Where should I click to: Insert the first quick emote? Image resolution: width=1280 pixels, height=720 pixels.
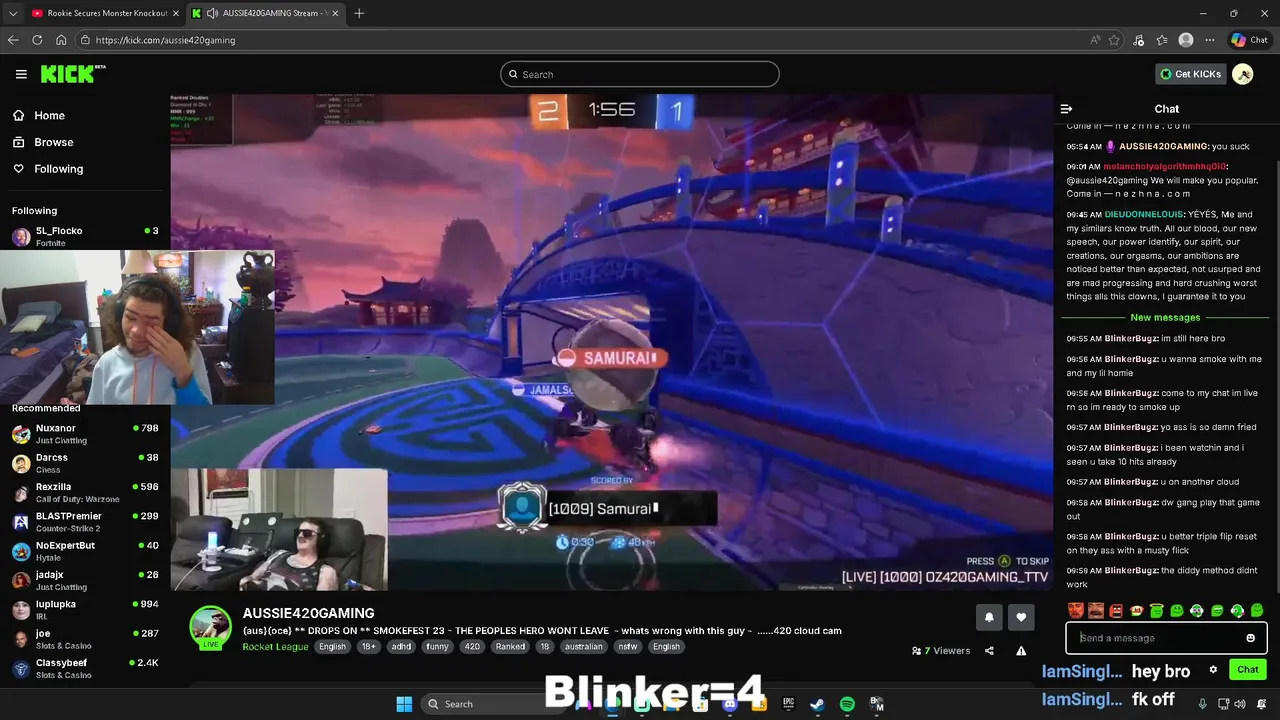[x=1076, y=610]
